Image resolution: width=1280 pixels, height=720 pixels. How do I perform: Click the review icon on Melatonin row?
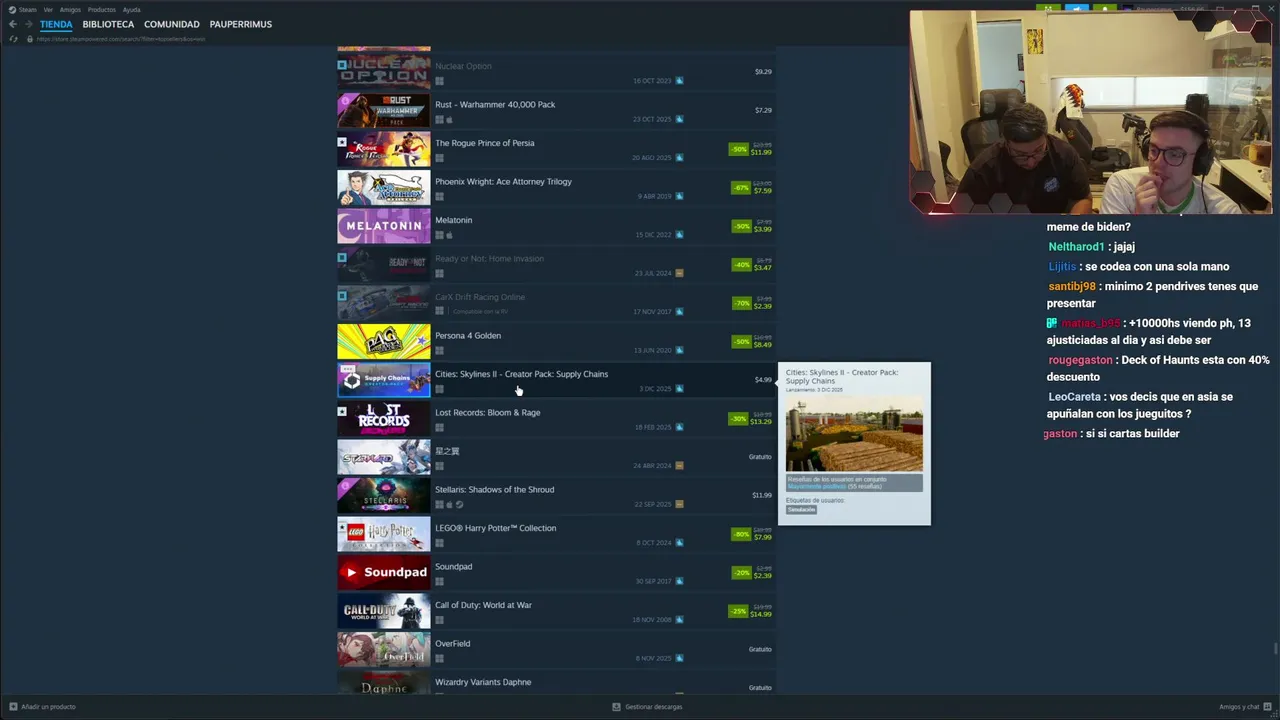coord(679,235)
